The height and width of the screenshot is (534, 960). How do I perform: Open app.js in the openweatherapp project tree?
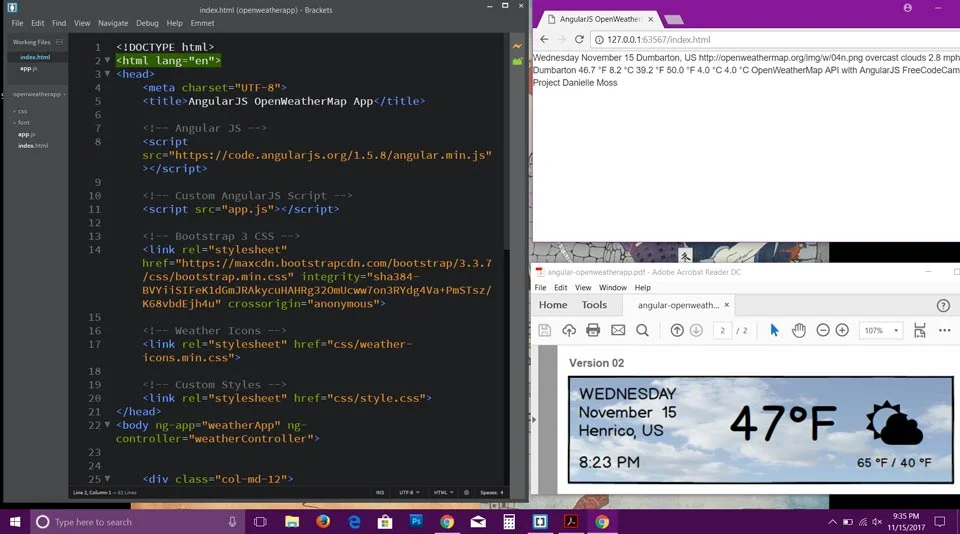26,134
